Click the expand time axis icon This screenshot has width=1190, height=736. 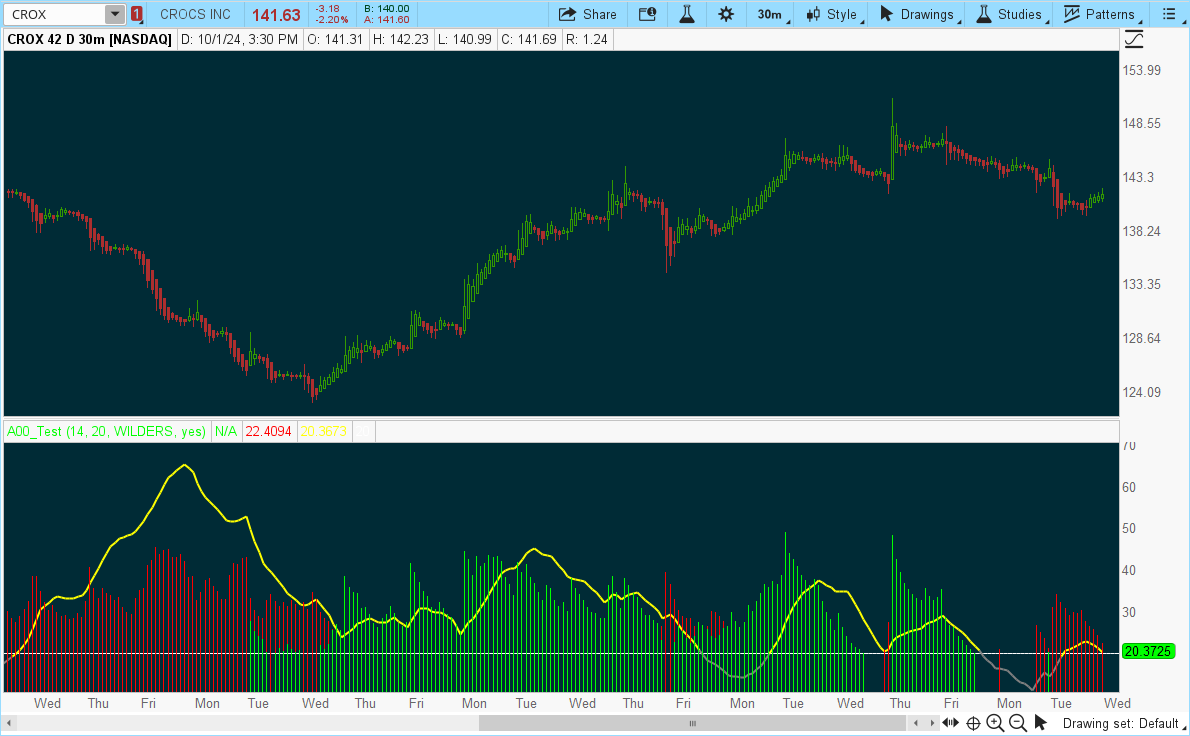[951, 723]
